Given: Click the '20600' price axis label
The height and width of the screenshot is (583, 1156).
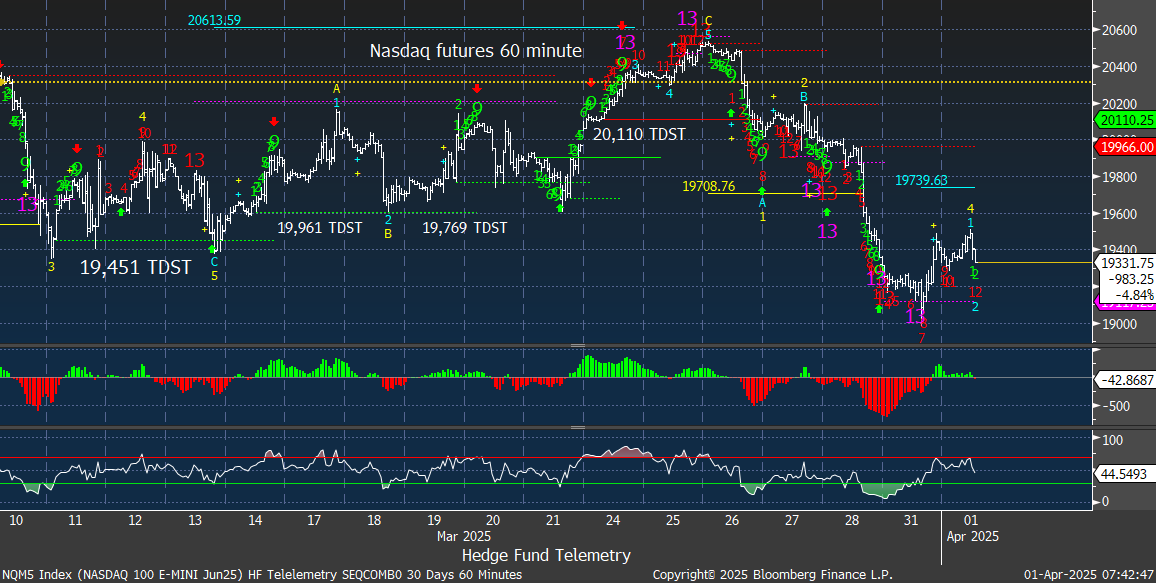Looking at the screenshot, I should (1120, 30).
